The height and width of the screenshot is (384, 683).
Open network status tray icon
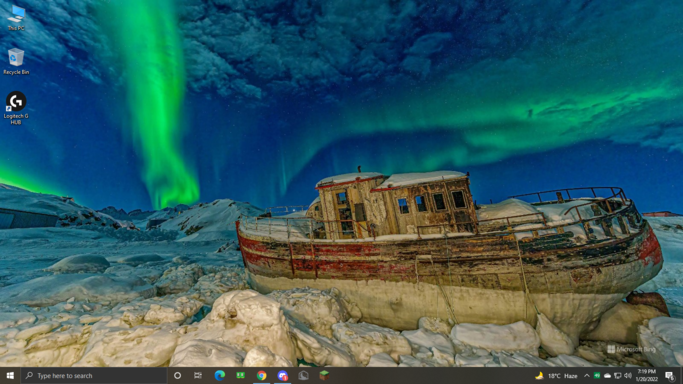pos(618,376)
